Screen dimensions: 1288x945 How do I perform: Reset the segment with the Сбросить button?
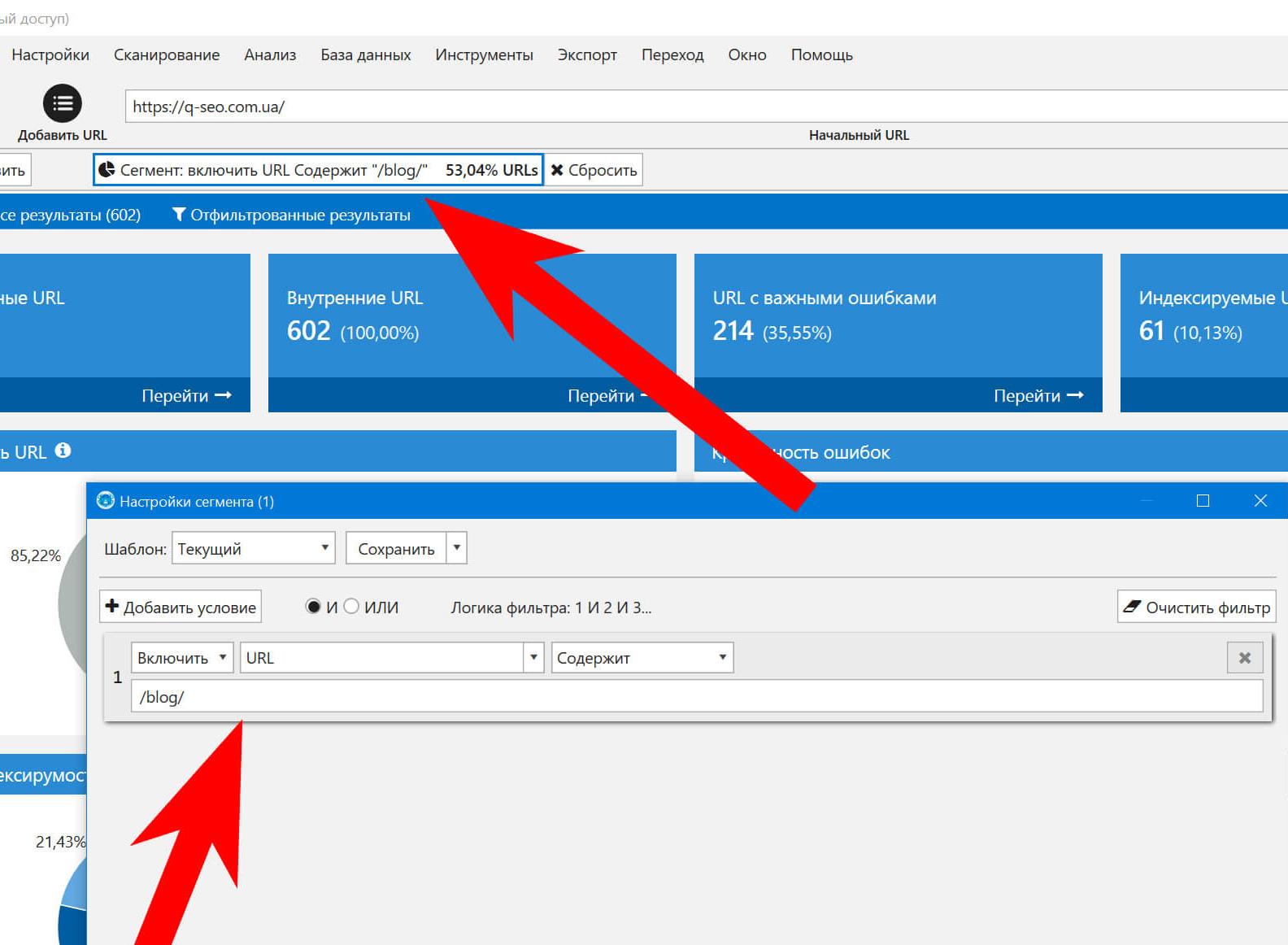[594, 170]
